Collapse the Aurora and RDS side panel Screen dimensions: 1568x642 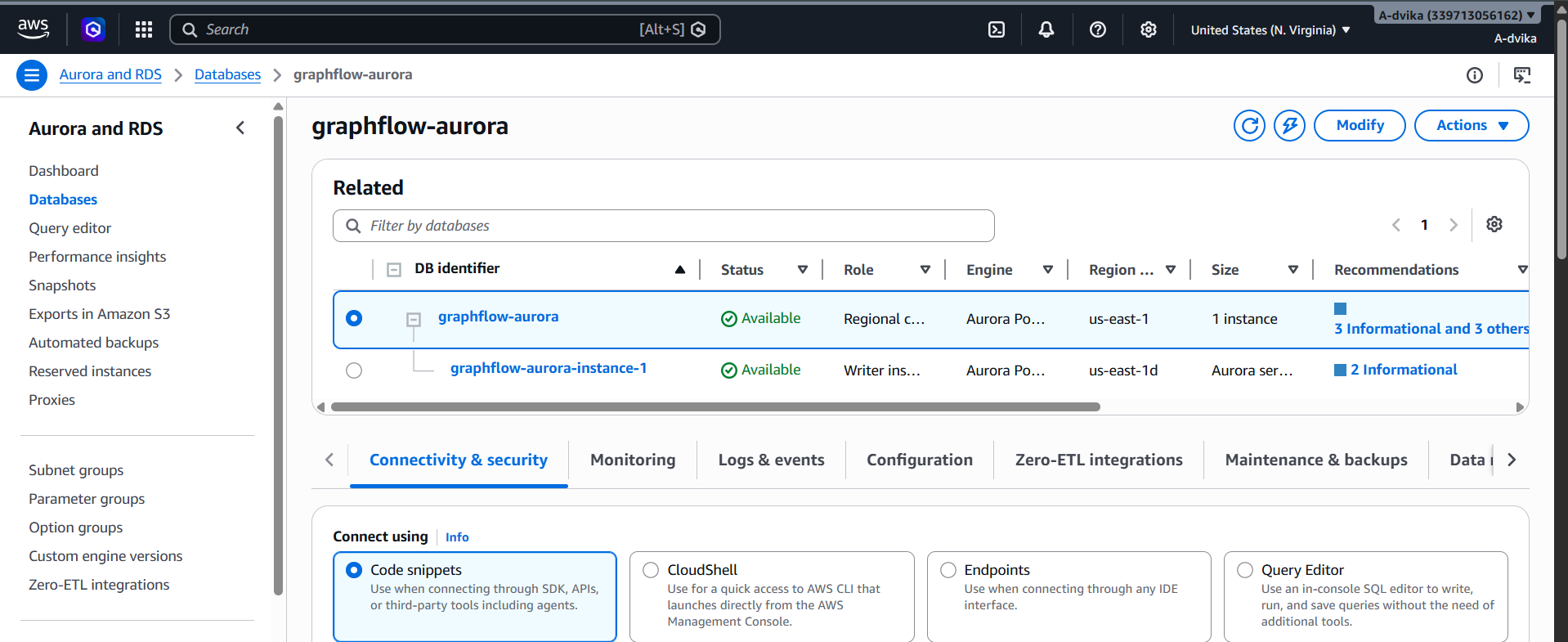pyautogui.click(x=240, y=128)
